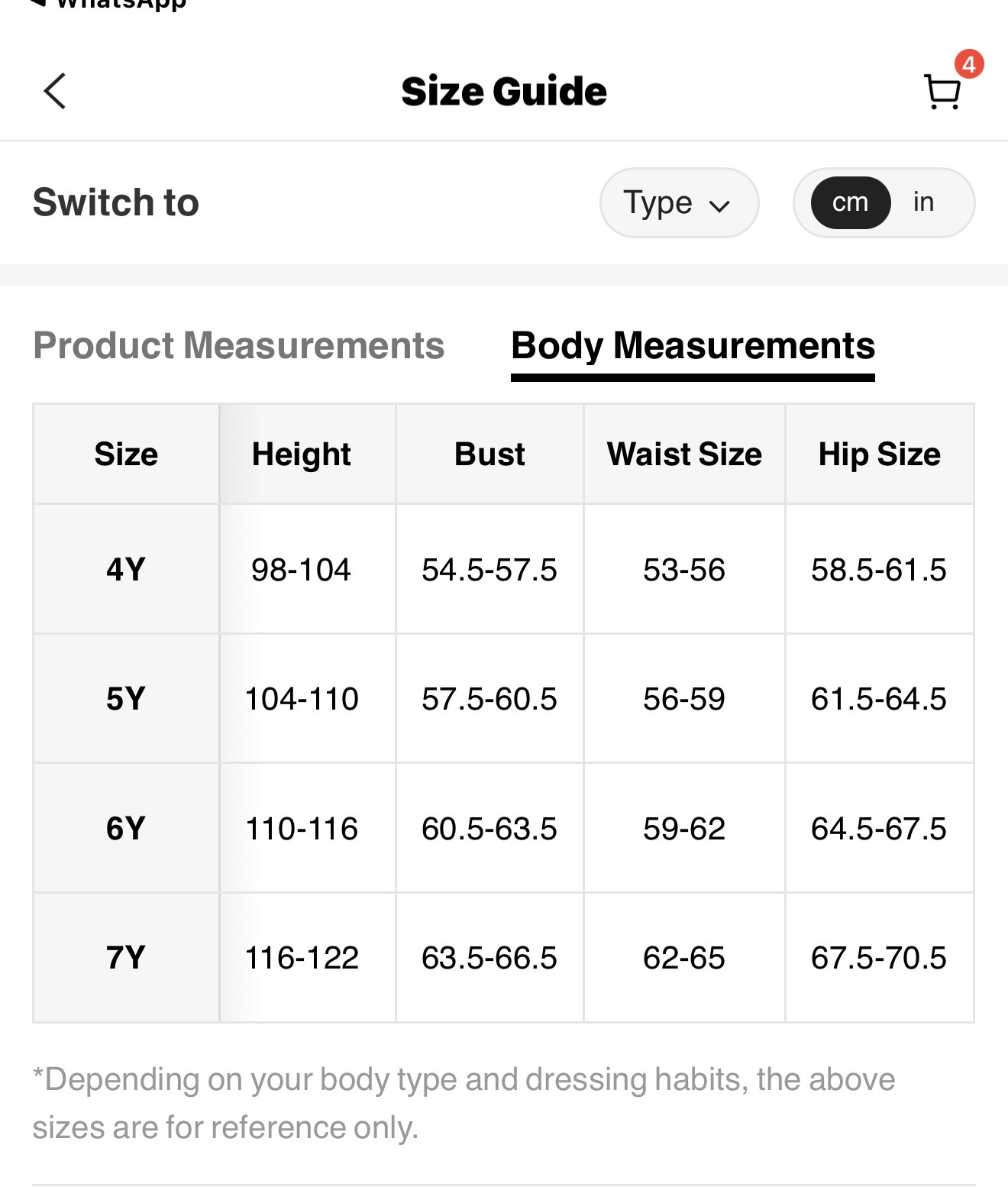Select the 7Y size row
This screenshot has height=1187, width=1008.
tap(126, 957)
